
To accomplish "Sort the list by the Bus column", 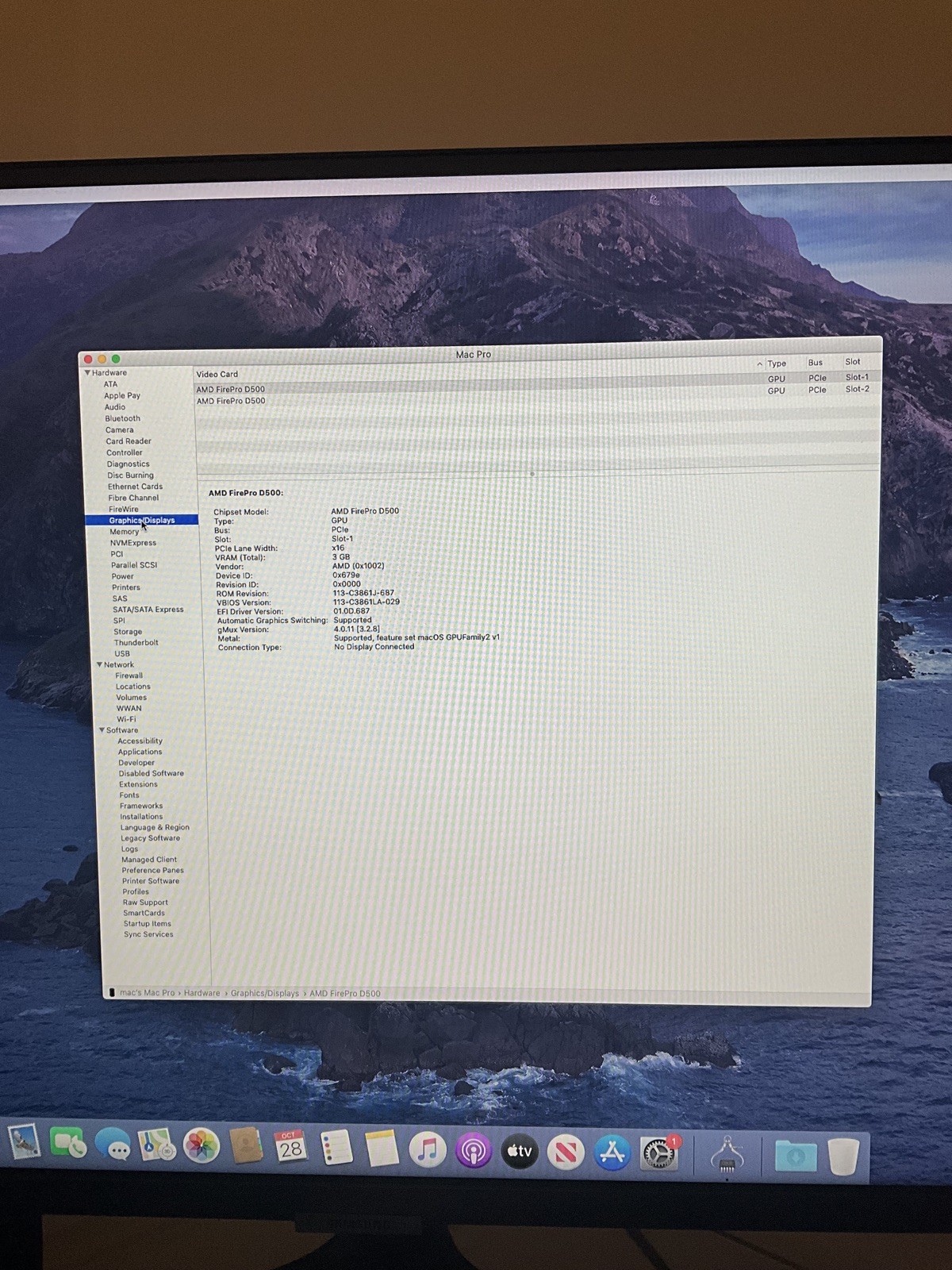I will 816,363.
